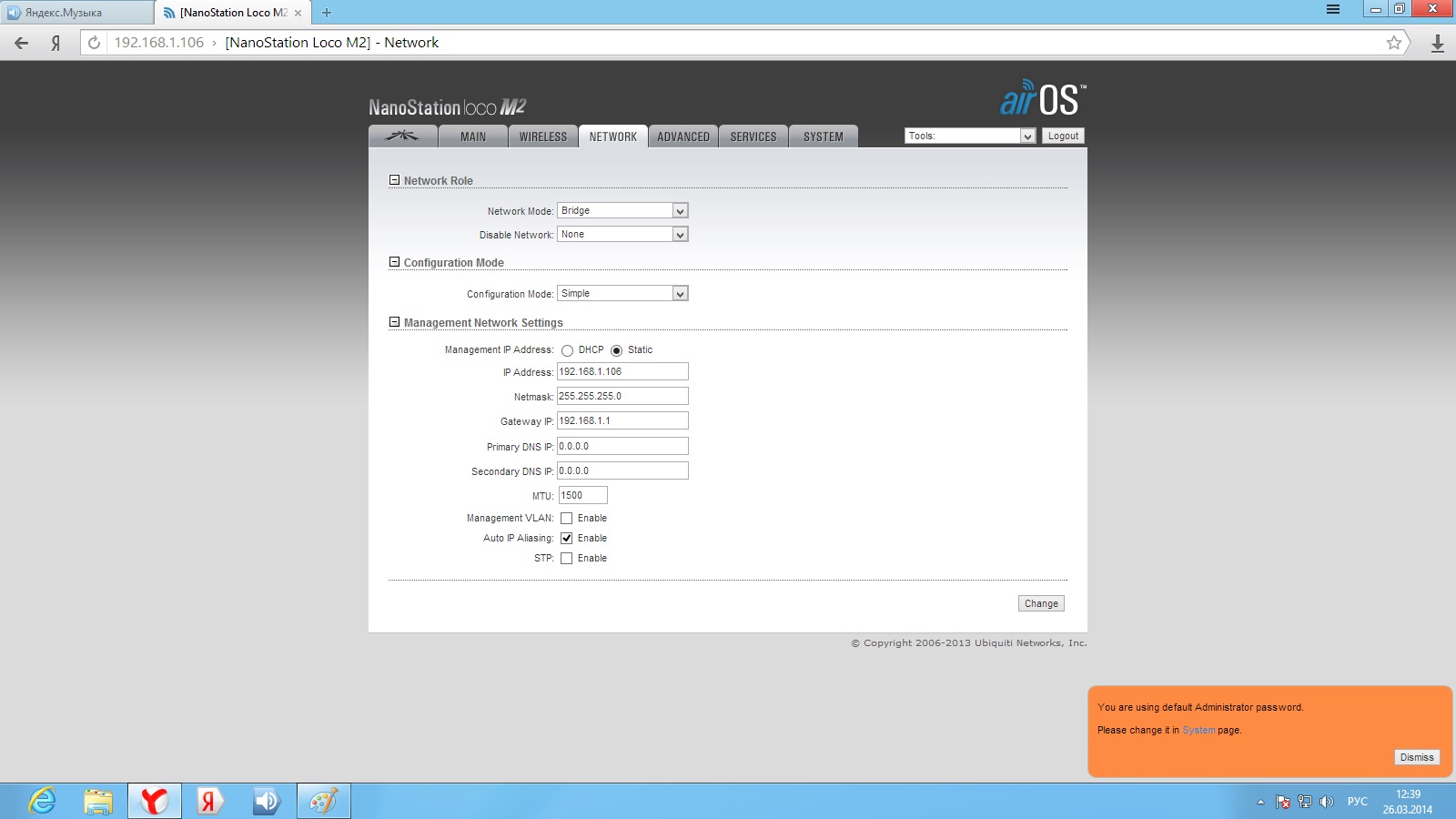
Task: Launch Internet Explorer from the taskbar
Action: 43,801
